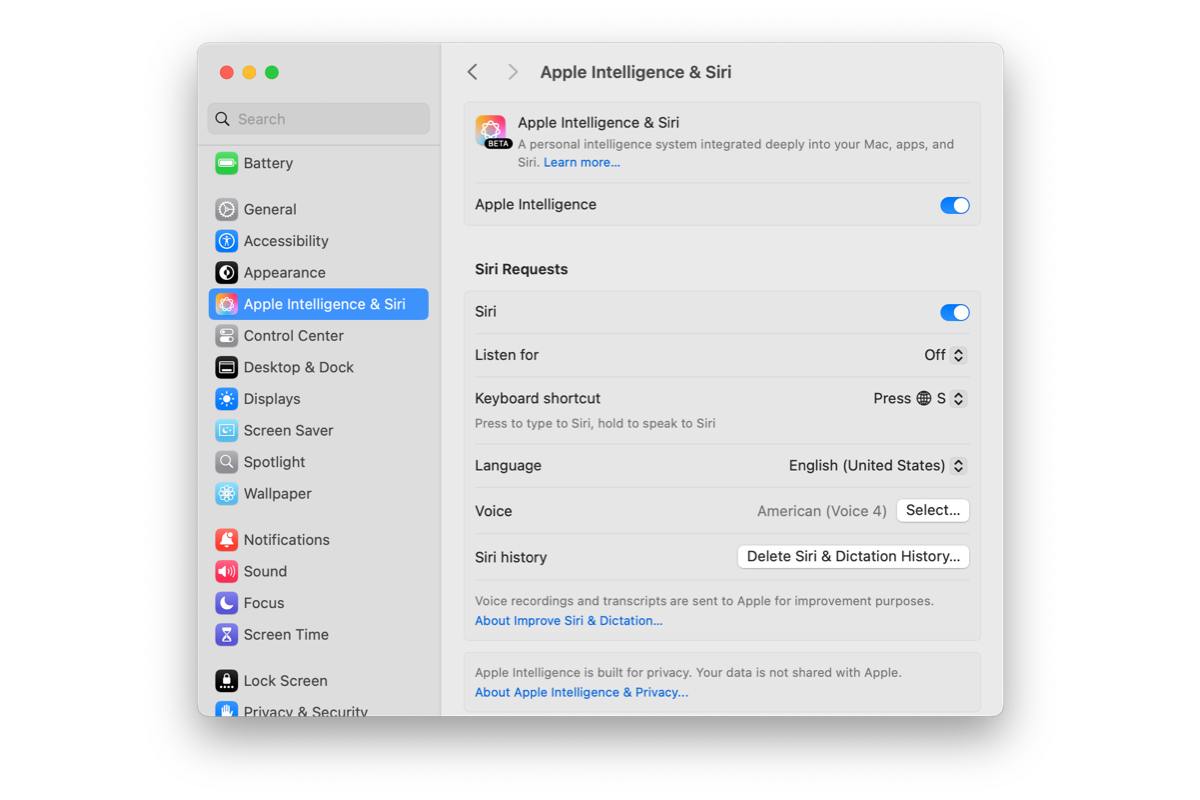Select Spotlight in the sidebar

(x=318, y=462)
